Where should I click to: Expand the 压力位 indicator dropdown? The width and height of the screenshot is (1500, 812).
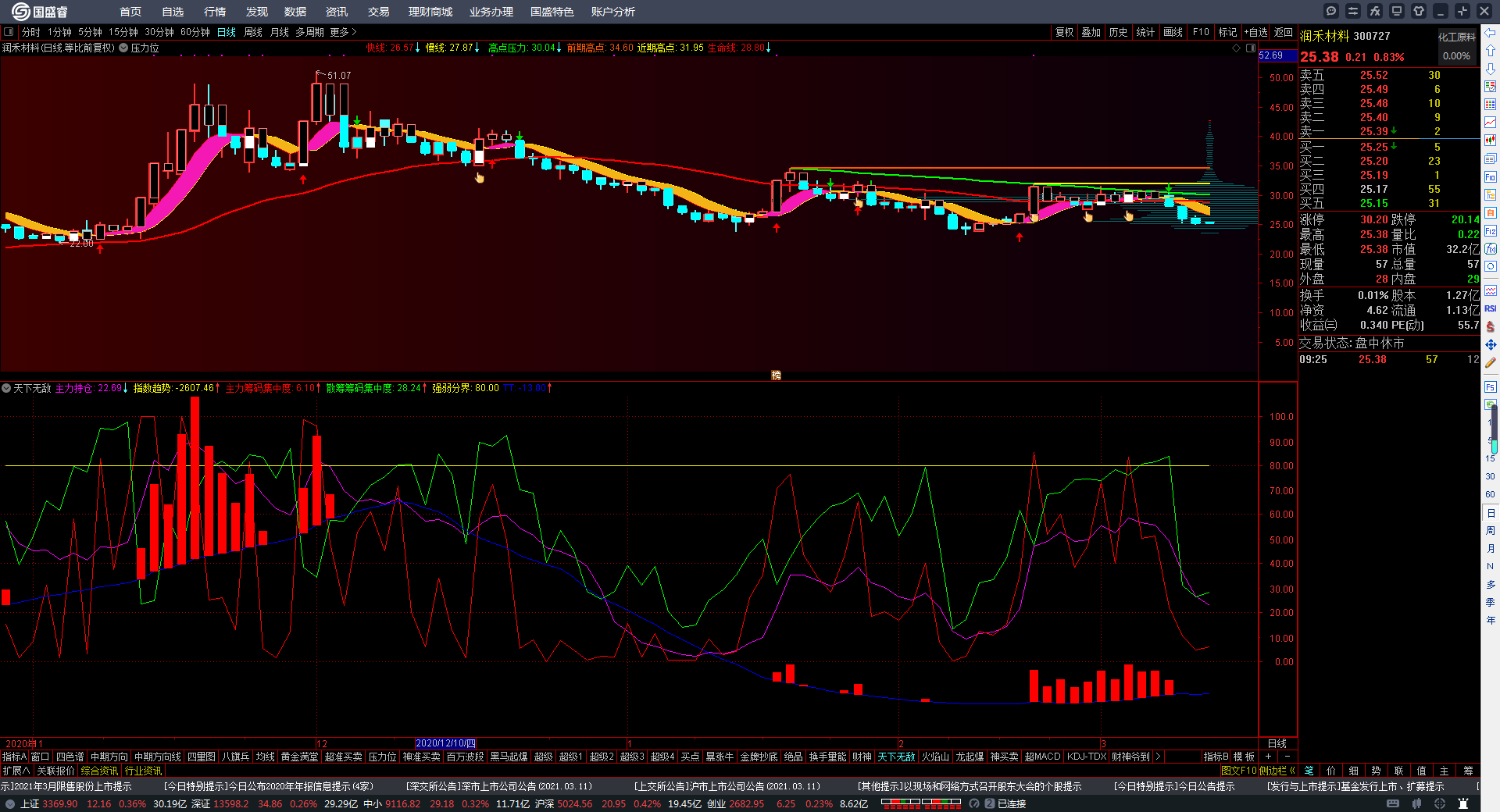123,48
